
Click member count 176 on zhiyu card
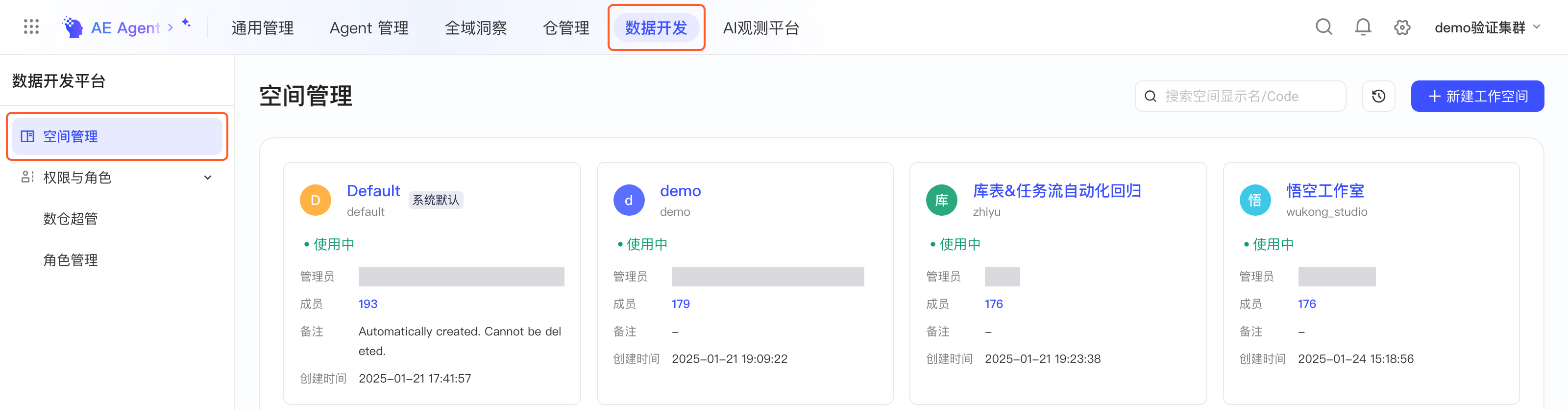pyautogui.click(x=993, y=304)
